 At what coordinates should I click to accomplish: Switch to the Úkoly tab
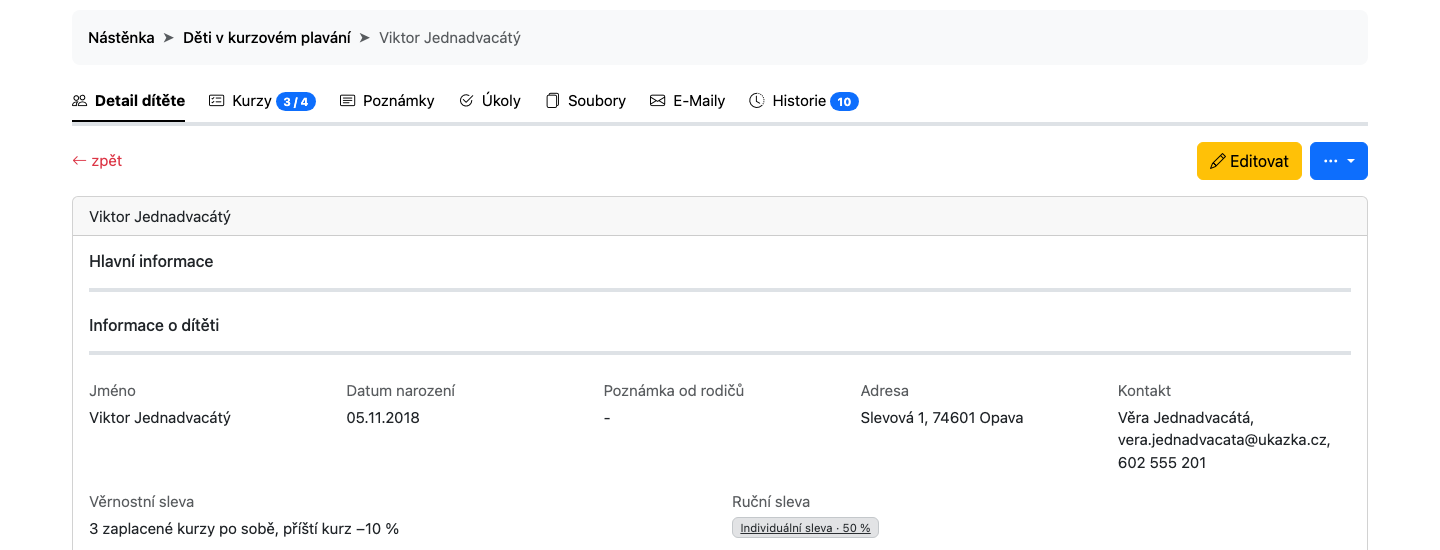point(490,101)
